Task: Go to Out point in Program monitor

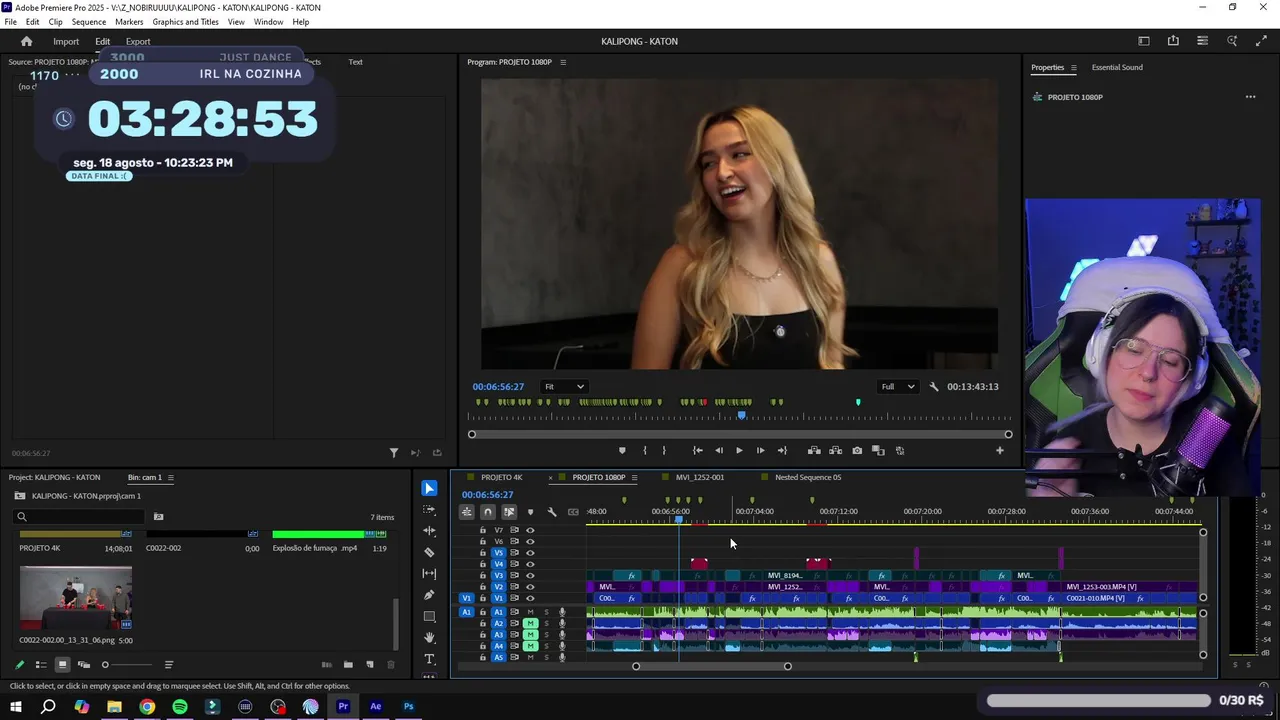Action: coord(782,450)
